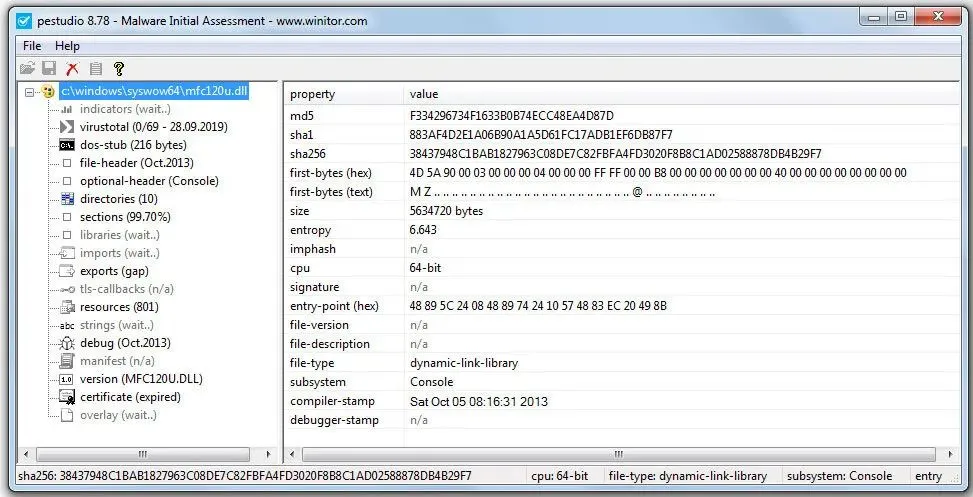This screenshot has width=973, height=497.
Task: Click square icon beside sections
Action: 67,217
